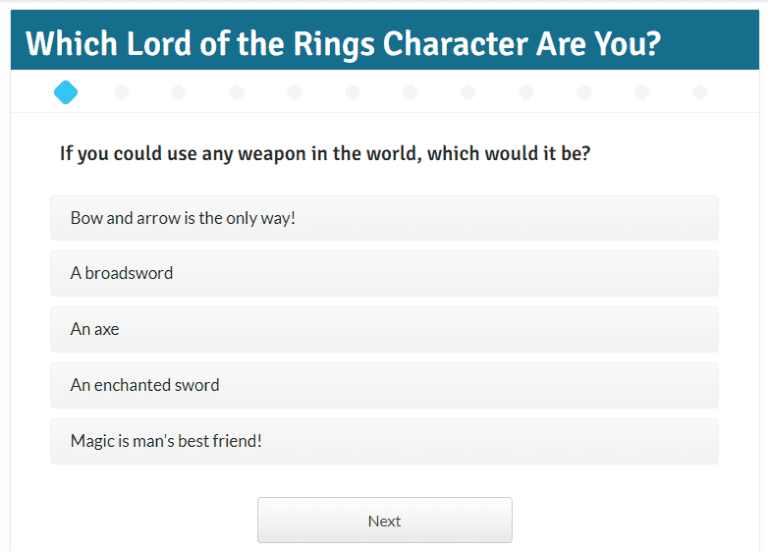Click the "Which Lord of the Rings Character" title

point(343,45)
